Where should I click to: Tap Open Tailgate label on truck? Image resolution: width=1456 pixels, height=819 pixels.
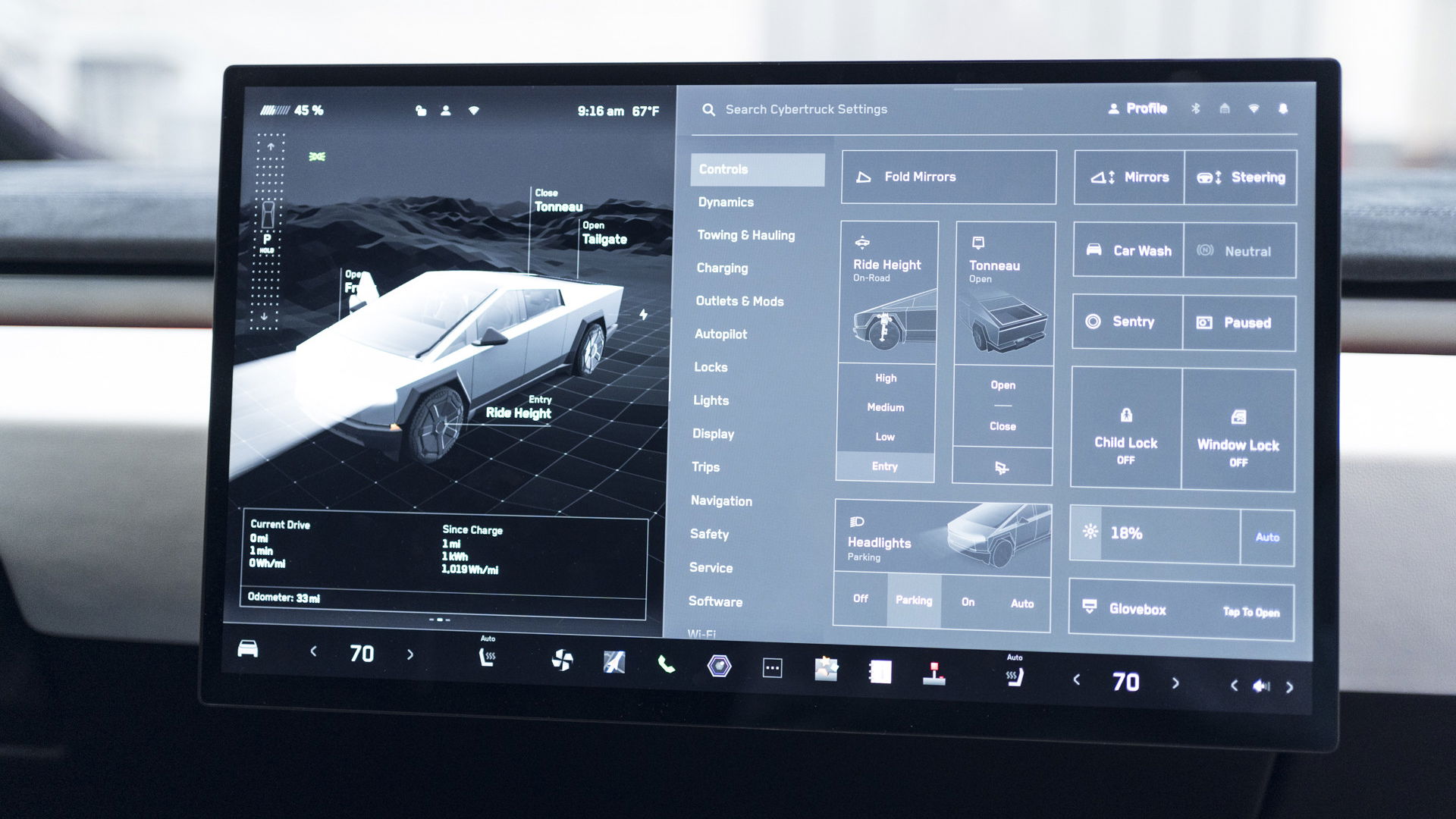click(604, 234)
